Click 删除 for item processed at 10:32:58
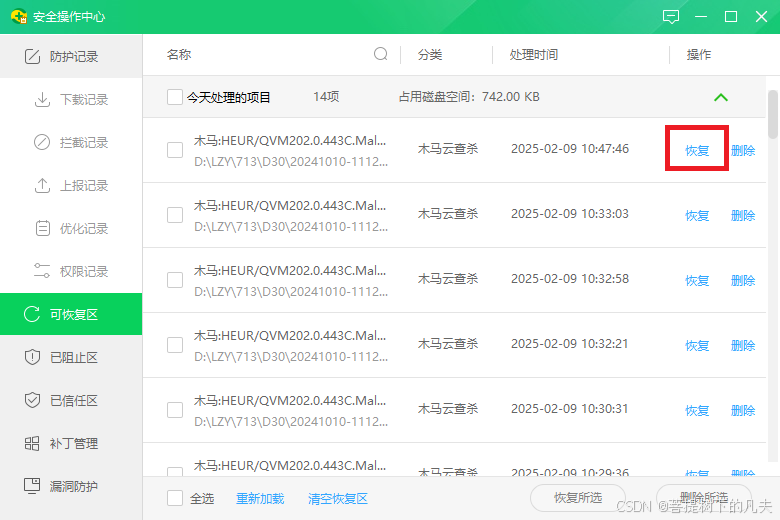Viewport: 780px width, 520px height. 743,281
